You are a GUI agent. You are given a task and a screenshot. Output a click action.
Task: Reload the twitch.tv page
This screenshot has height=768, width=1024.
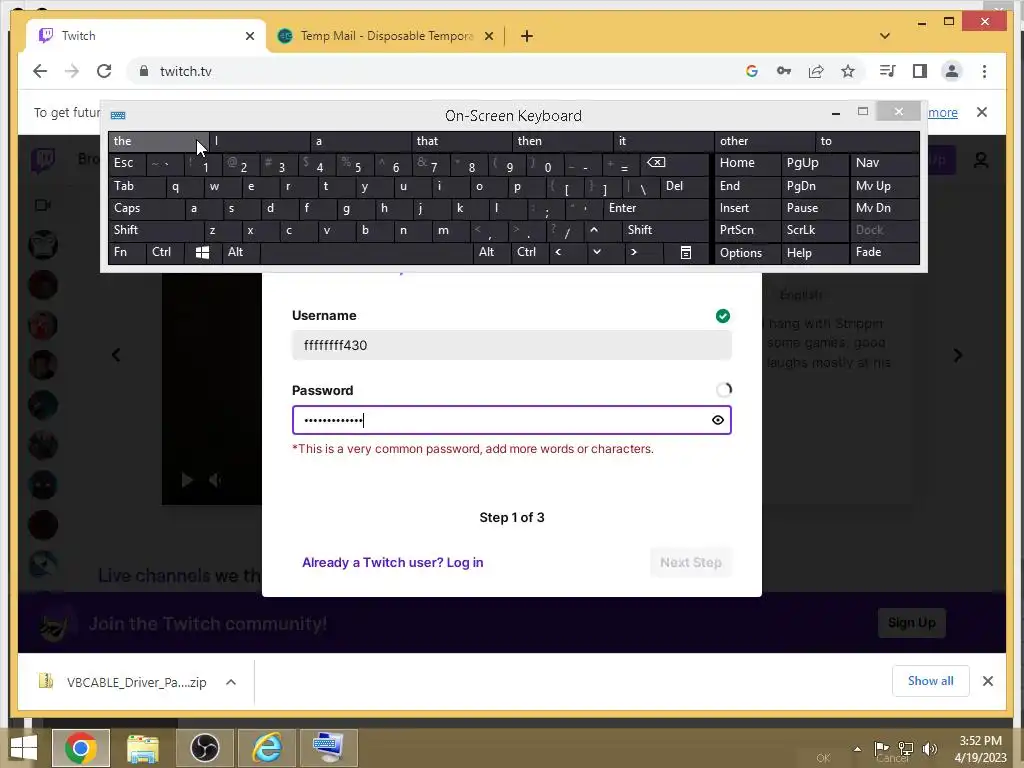coord(104,71)
